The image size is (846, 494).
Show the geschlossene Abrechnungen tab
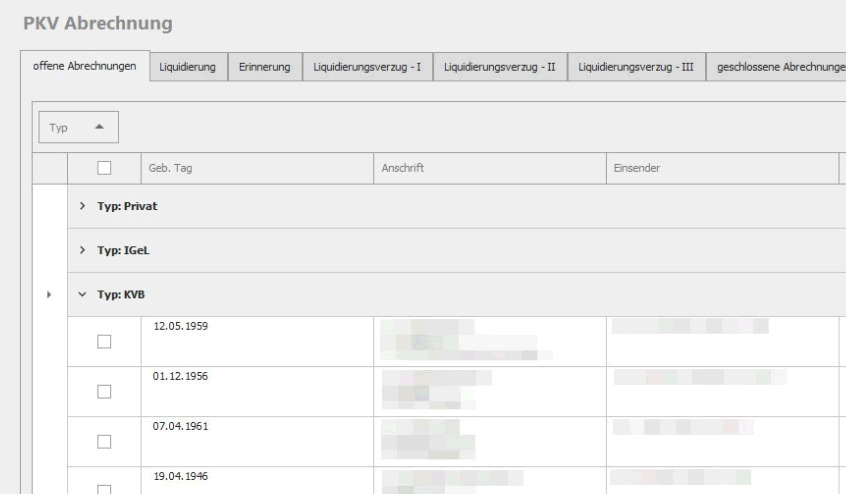776,66
